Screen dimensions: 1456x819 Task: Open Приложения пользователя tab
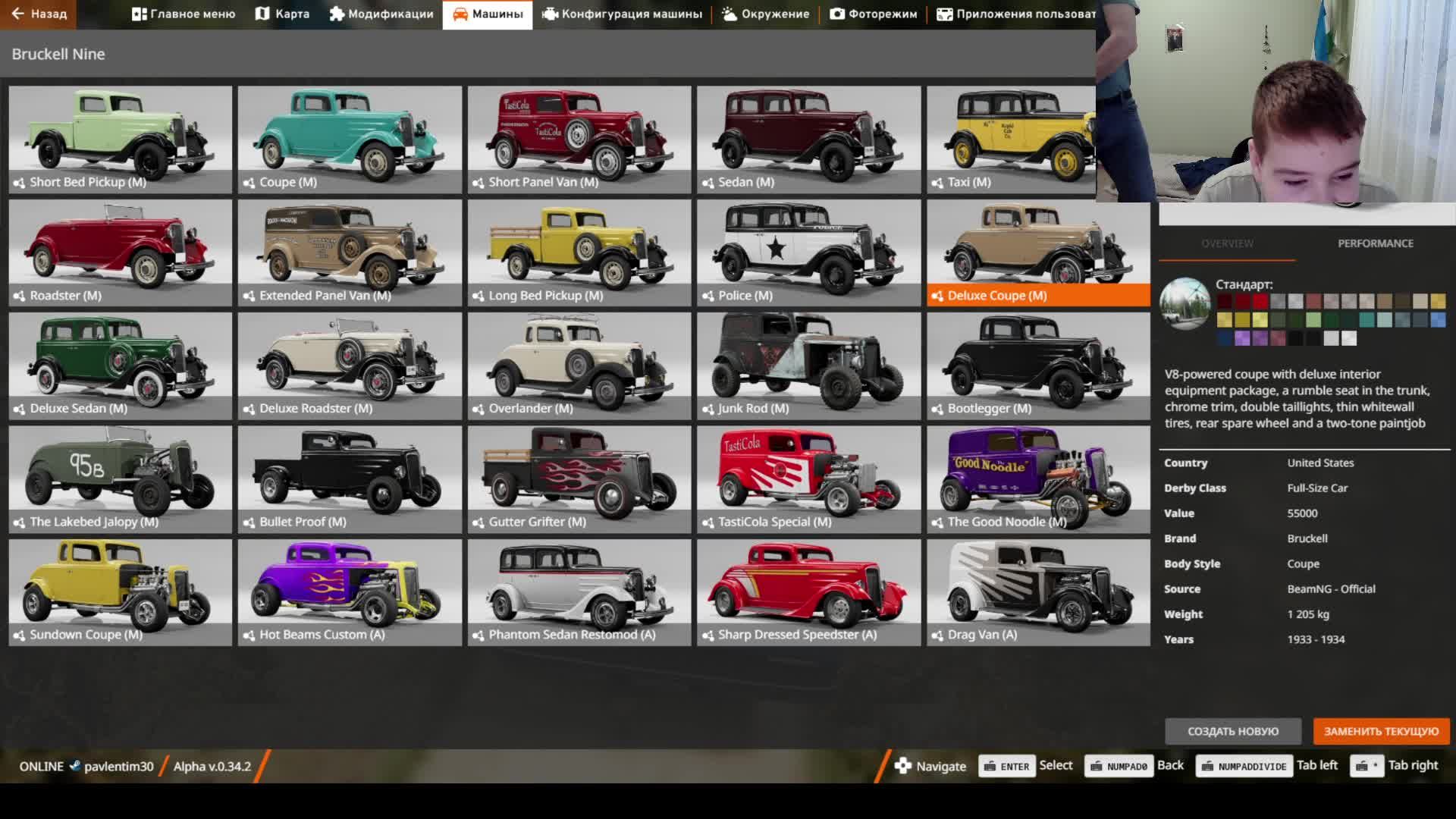point(1016,14)
